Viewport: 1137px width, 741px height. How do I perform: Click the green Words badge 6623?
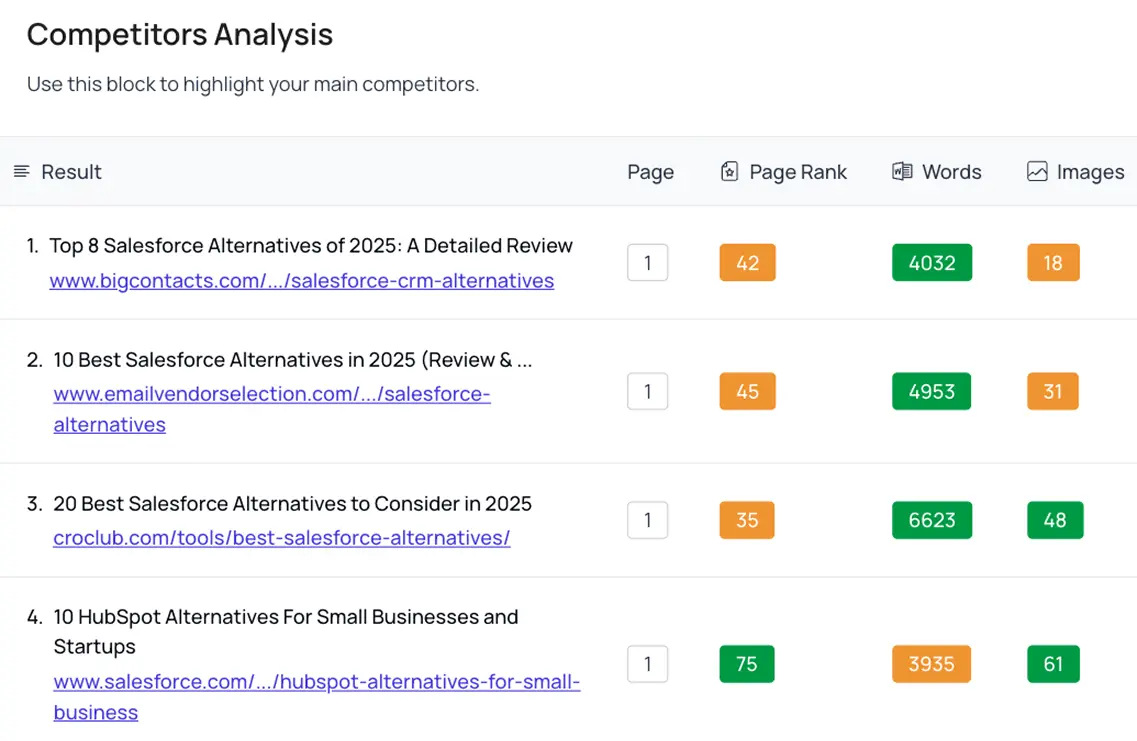pos(932,520)
